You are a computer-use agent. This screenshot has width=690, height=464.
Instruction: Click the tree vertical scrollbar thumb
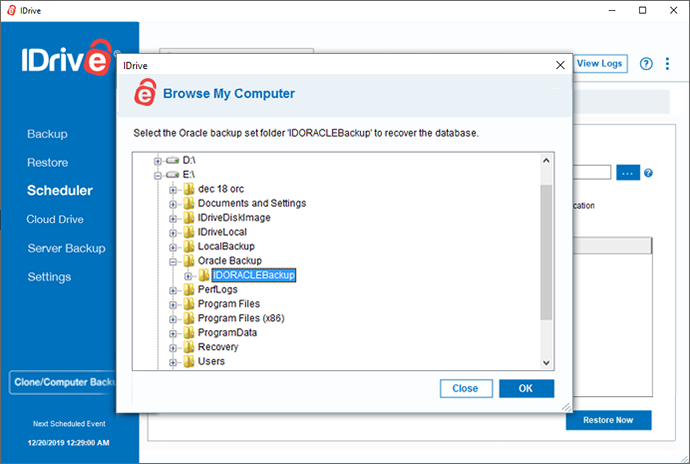pyautogui.click(x=546, y=252)
